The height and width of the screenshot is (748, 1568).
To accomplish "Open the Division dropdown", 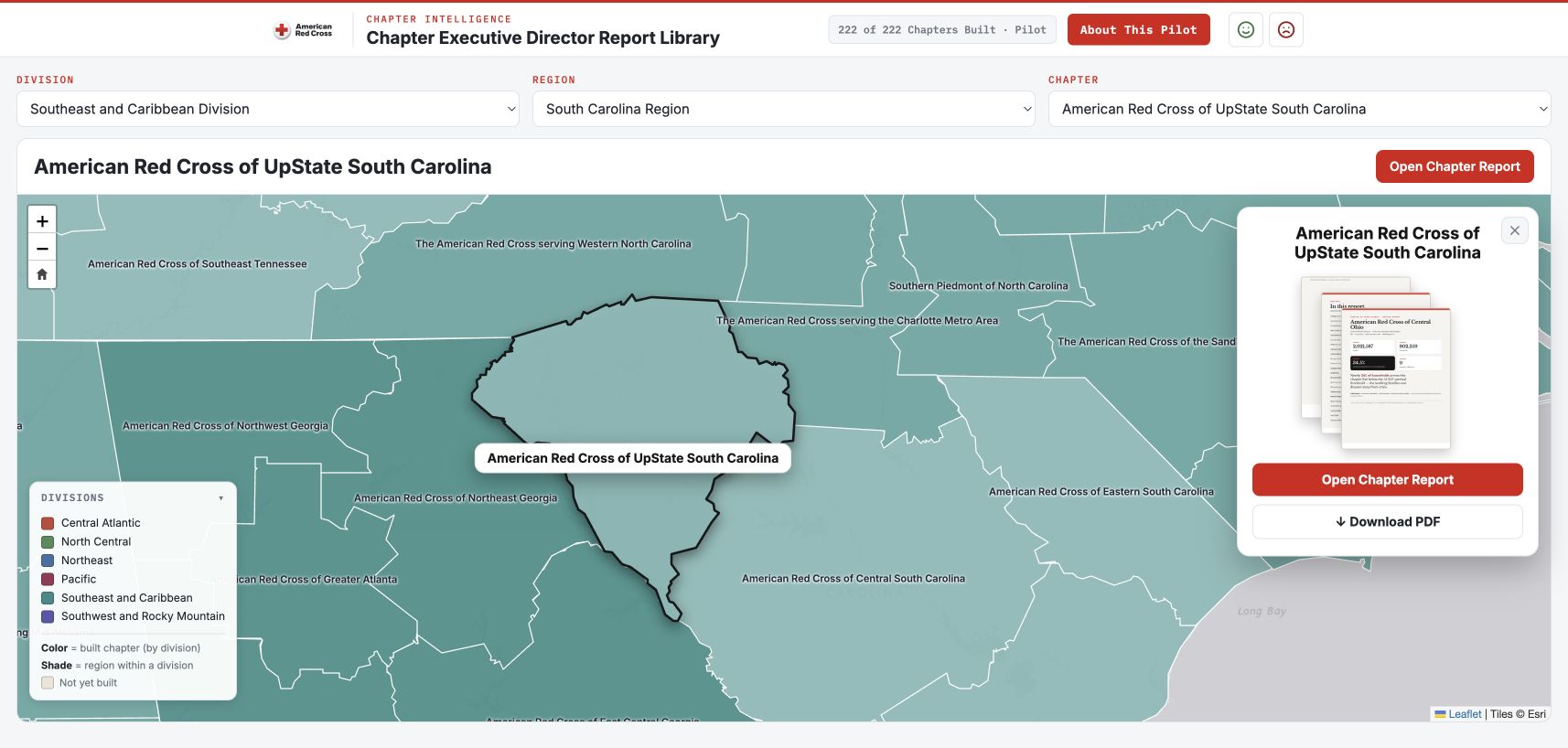I will click(x=268, y=109).
